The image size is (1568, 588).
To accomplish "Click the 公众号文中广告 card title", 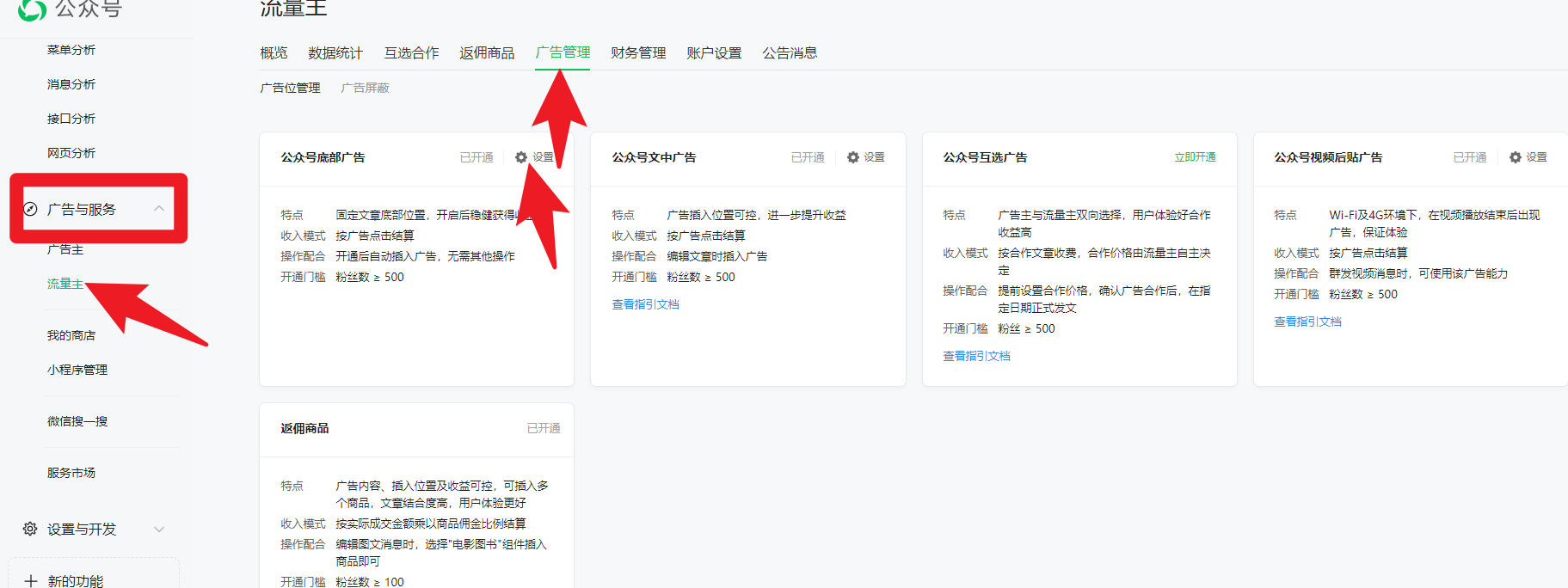I will (x=654, y=157).
